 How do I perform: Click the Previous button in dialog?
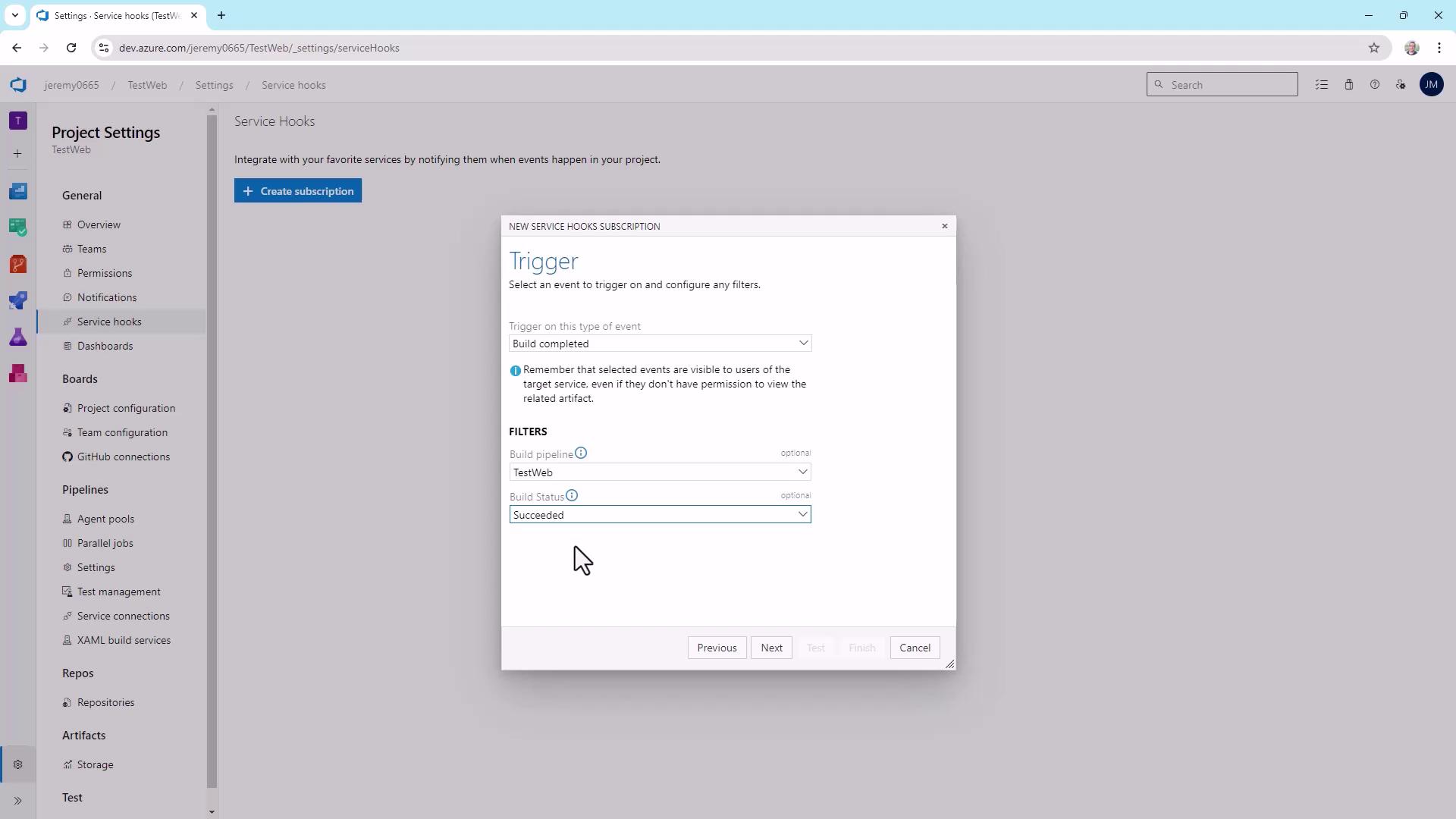717,648
